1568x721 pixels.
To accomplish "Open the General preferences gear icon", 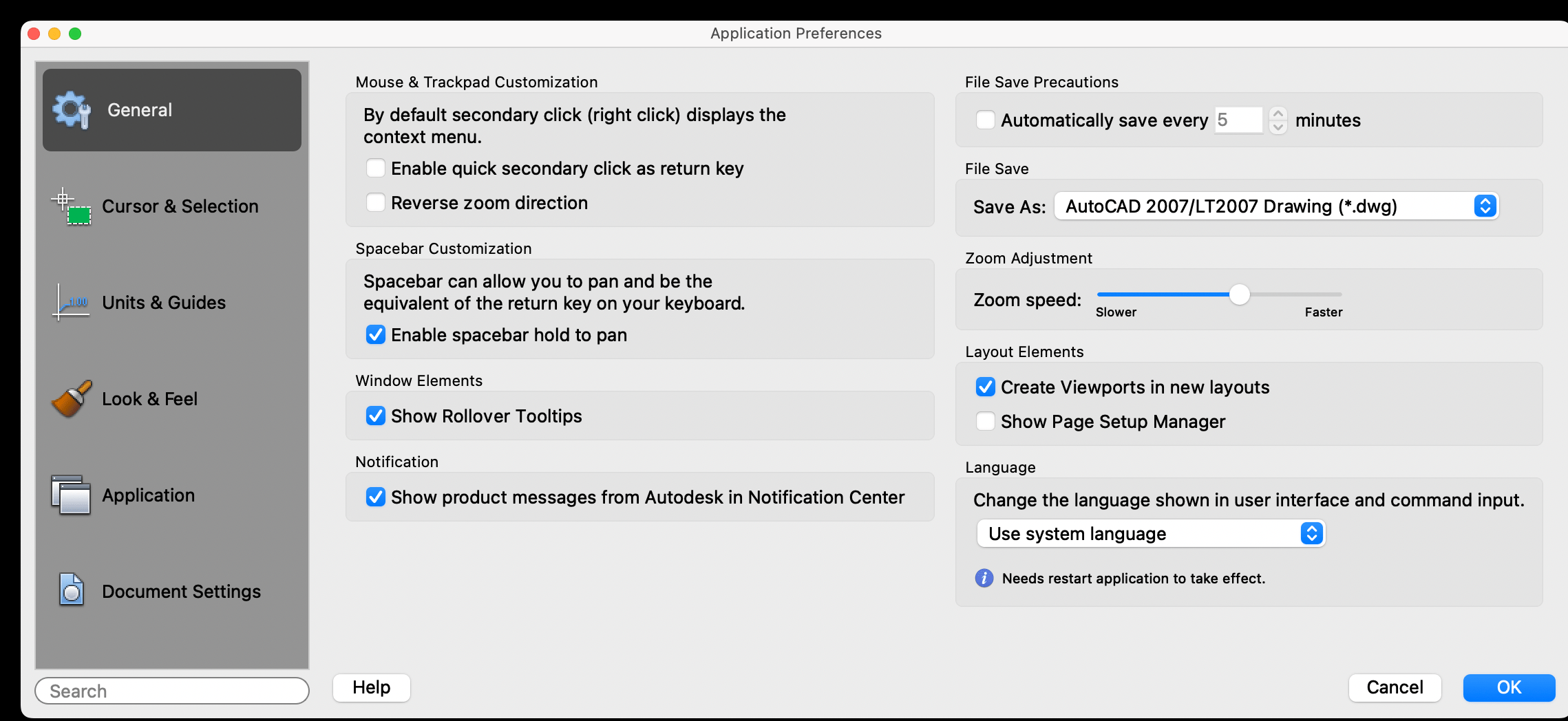I will [71, 109].
